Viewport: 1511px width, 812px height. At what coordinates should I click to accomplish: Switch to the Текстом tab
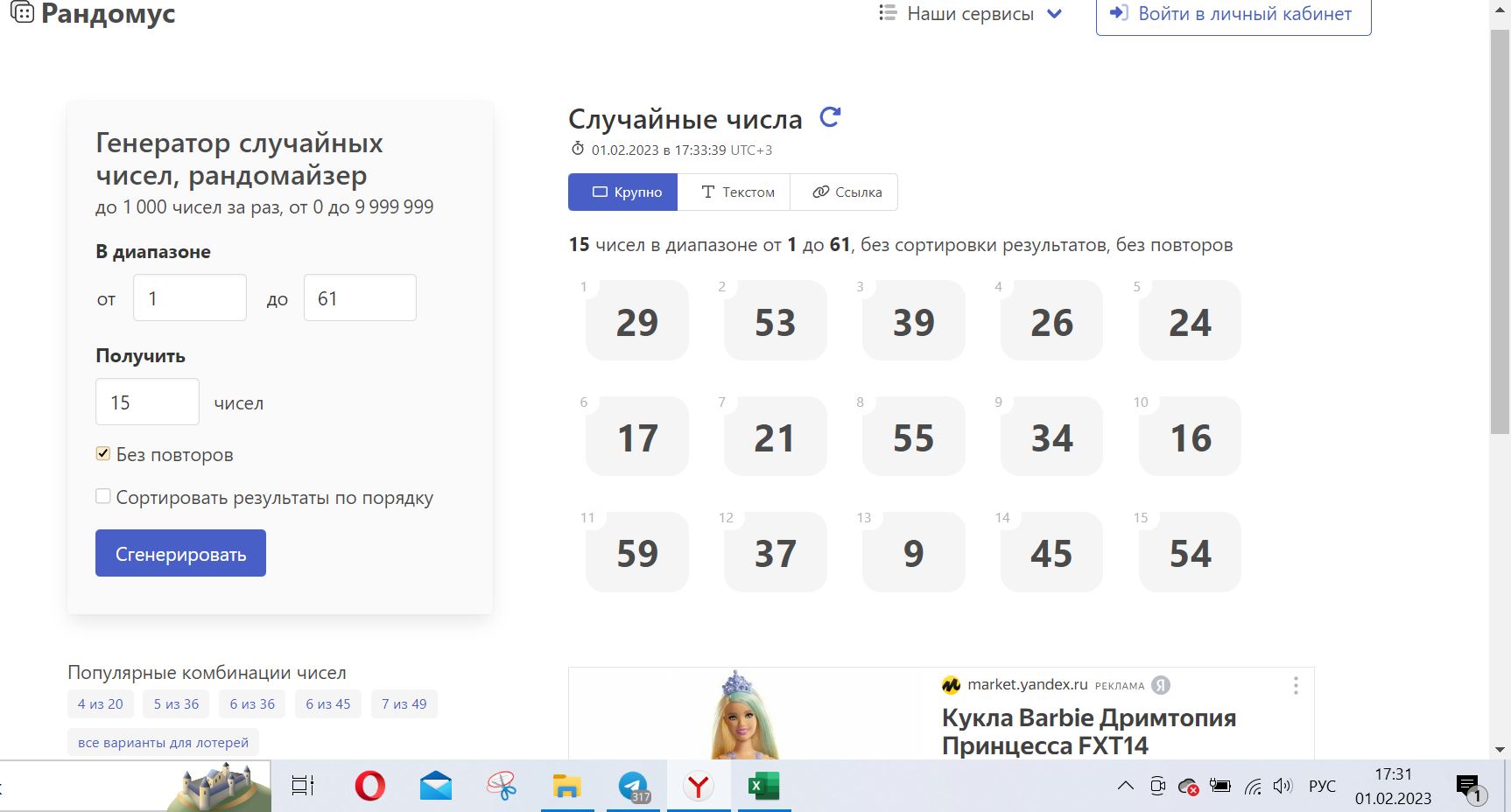coord(737,192)
